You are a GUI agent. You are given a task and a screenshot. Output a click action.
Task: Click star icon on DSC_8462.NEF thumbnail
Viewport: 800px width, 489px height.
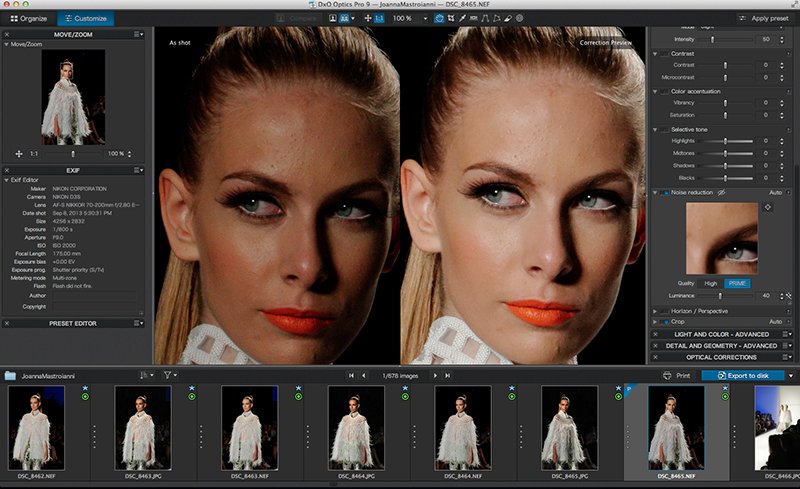[x=85, y=388]
